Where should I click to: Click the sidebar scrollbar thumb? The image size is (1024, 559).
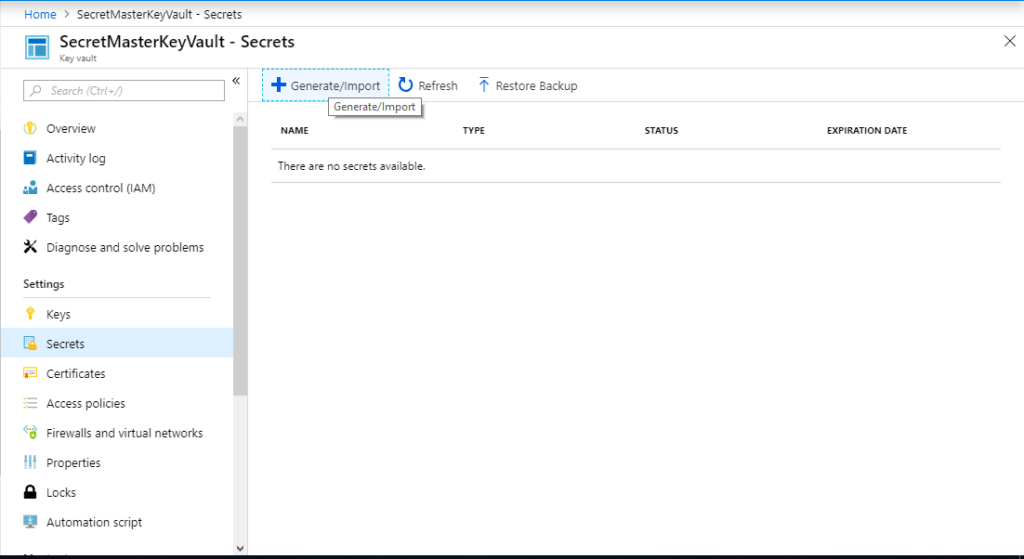(240, 261)
